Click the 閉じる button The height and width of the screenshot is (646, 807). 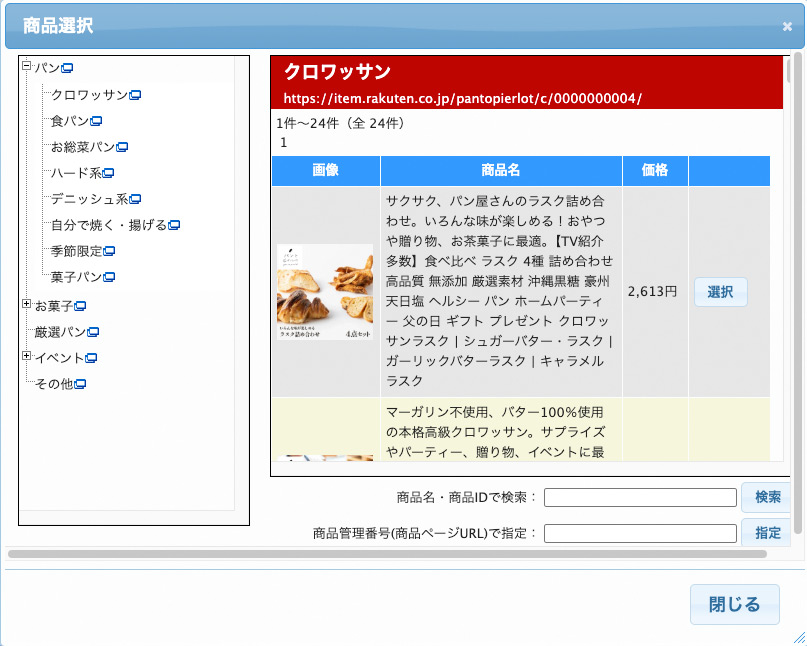pos(734,604)
